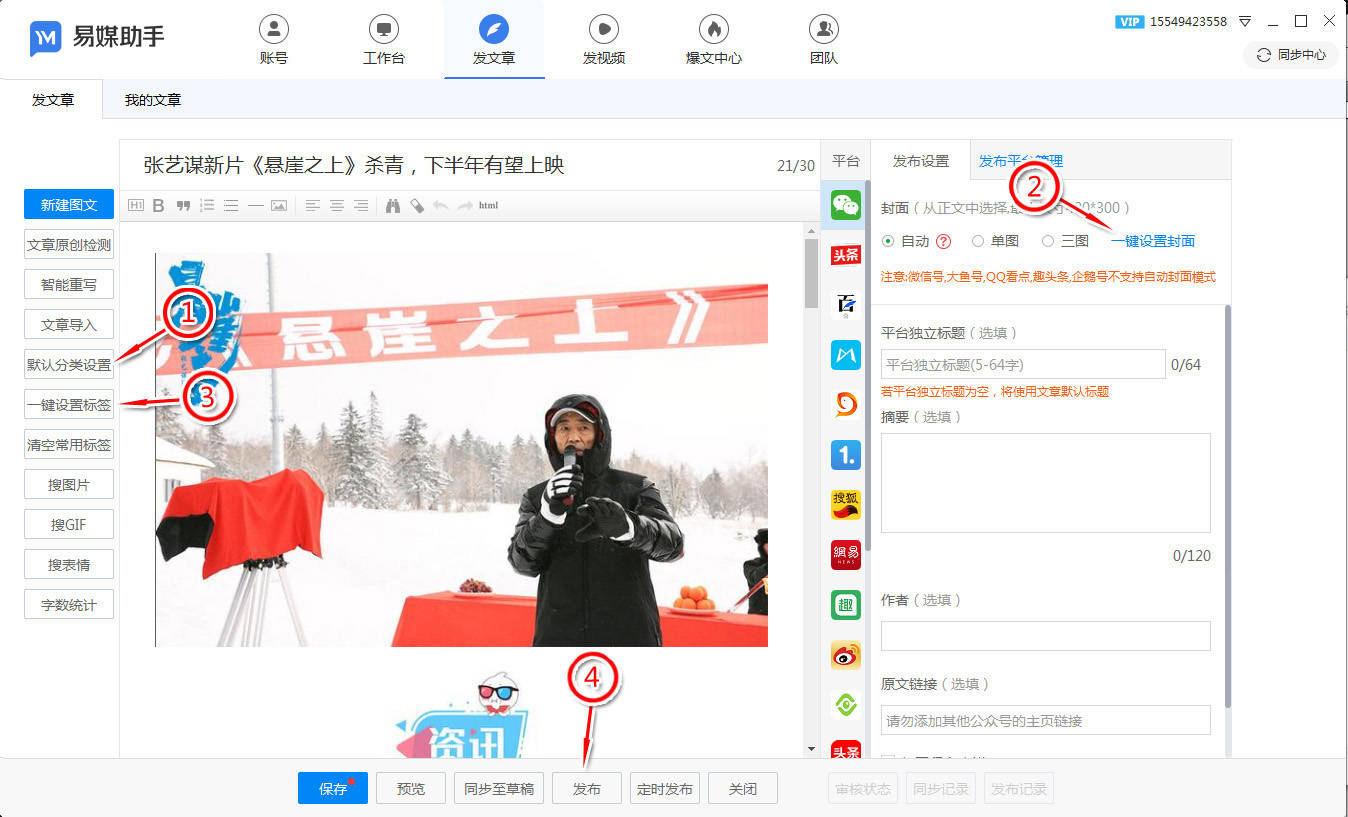Click the 搜GIF button

point(69,525)
